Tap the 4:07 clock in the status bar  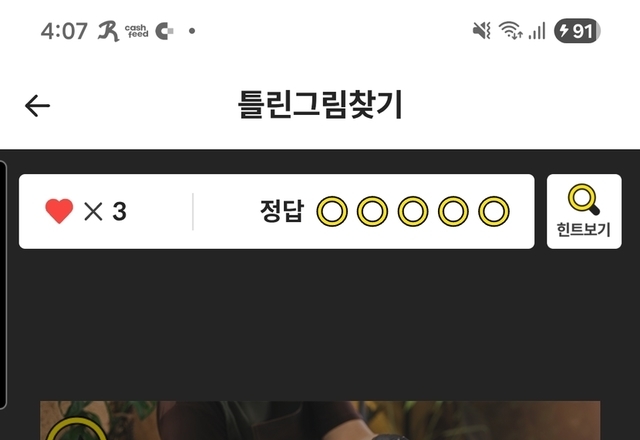coord(64,31)
